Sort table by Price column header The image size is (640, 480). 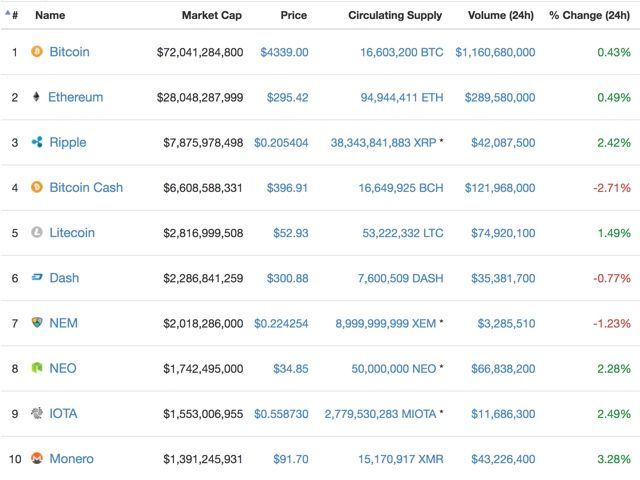point(294,15)
